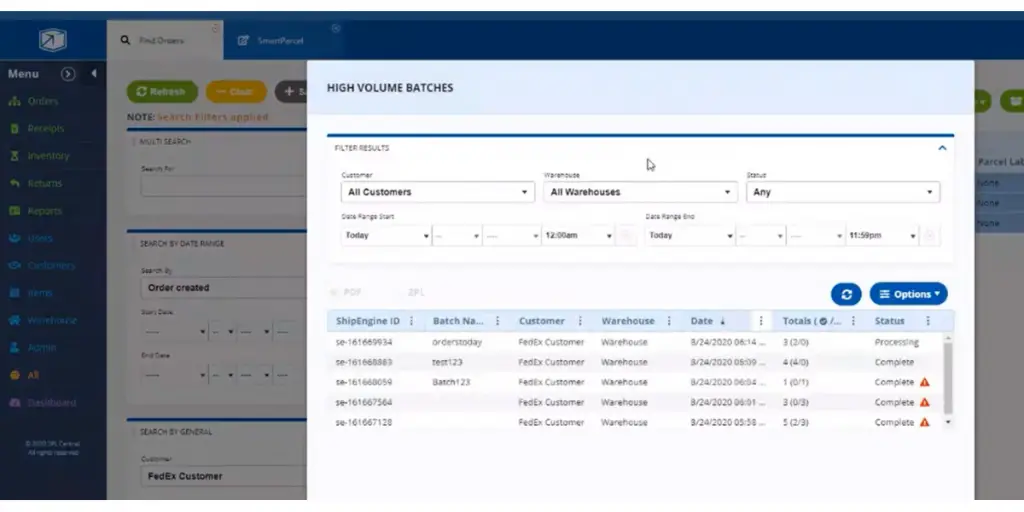Click the Warehouse icon in the sidebar

coord(14,321)
